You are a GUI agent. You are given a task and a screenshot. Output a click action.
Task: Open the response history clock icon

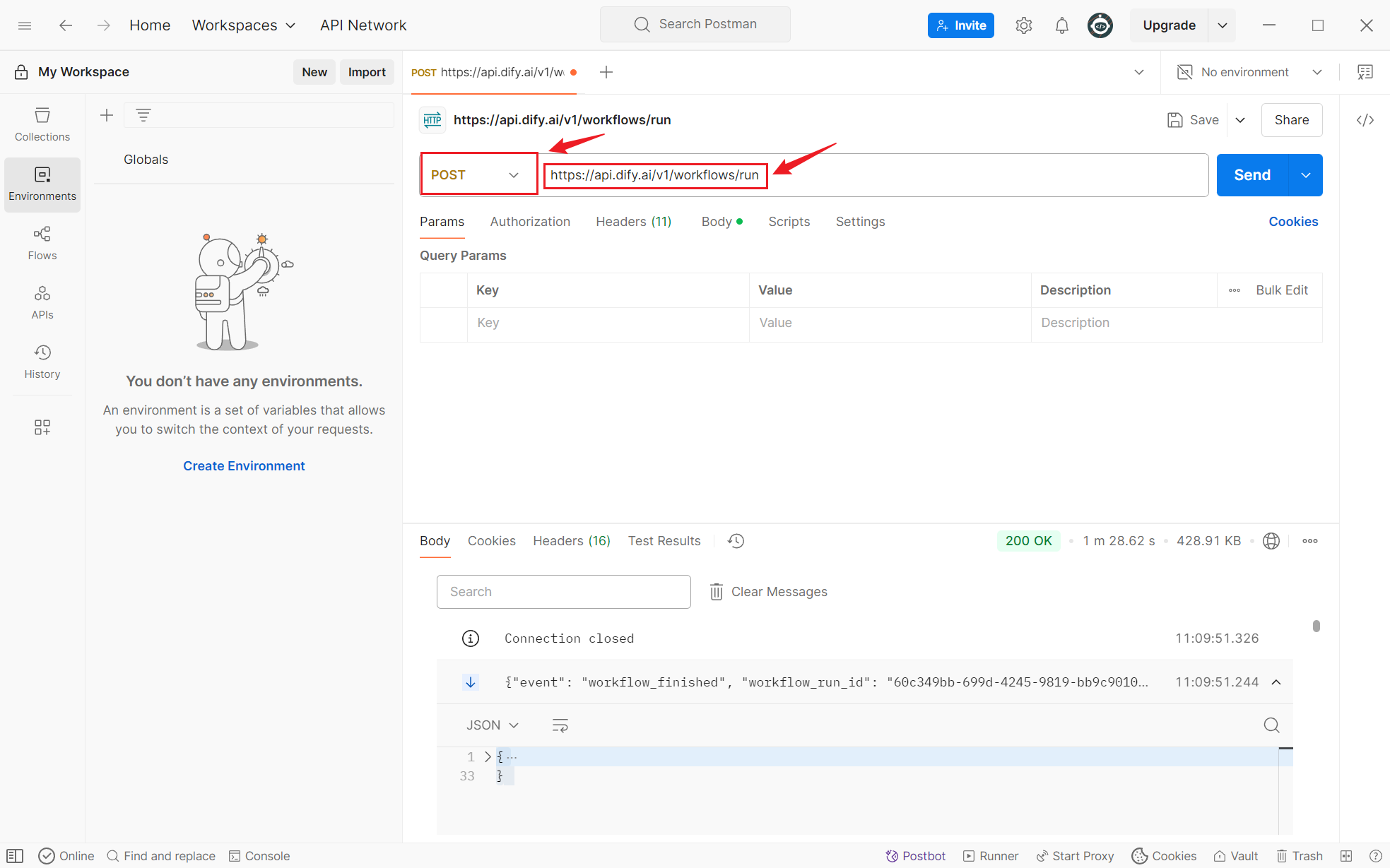coord(736,541)
